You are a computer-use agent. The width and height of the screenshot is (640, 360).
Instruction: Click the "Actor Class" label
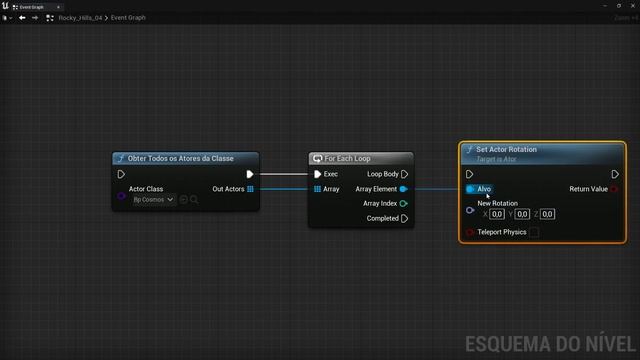pos(146,189)
